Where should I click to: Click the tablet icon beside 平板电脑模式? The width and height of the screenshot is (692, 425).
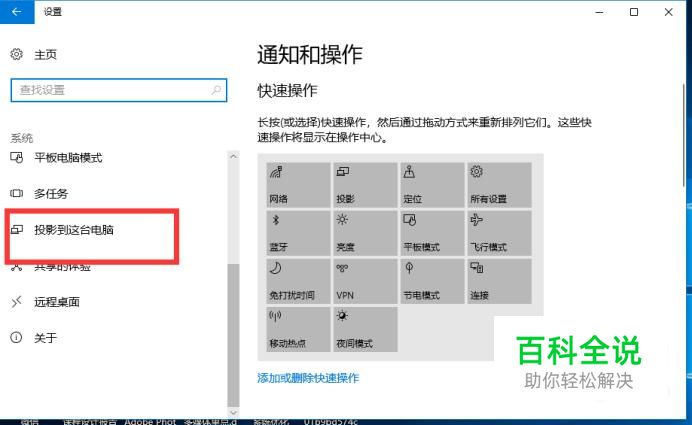coord(16,158)
